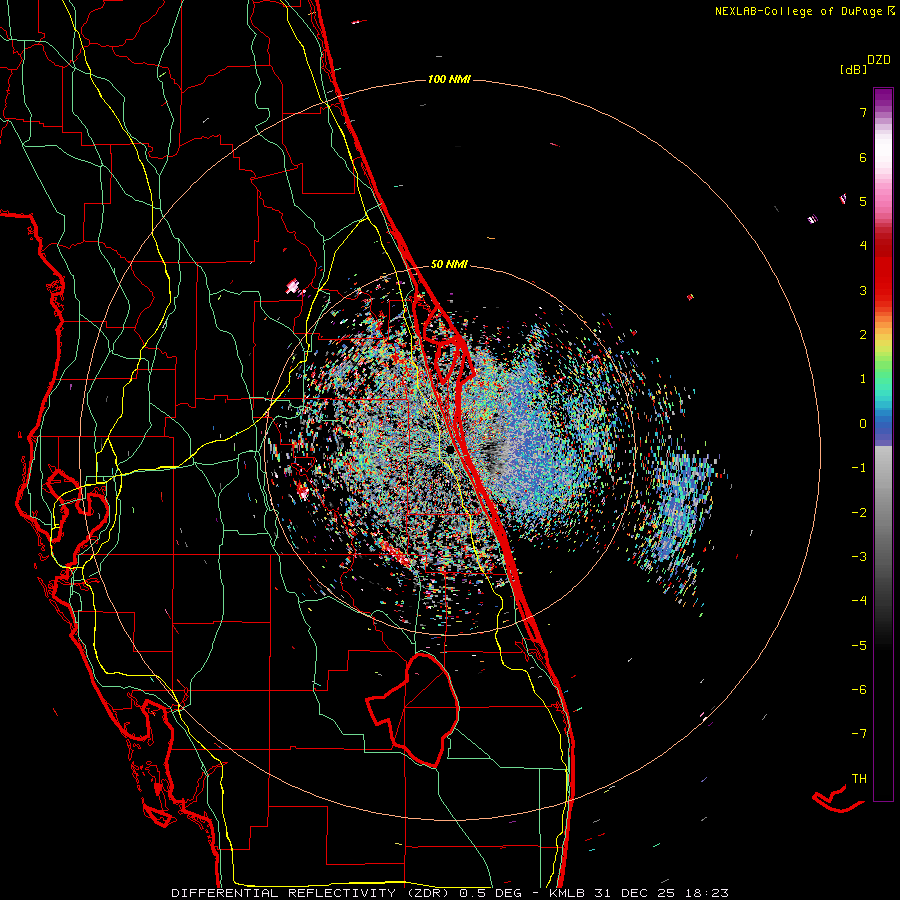Click the -6 scale value
Image resolution: width=900 pixels, height=900 pixels.
[x=859, y=690]
